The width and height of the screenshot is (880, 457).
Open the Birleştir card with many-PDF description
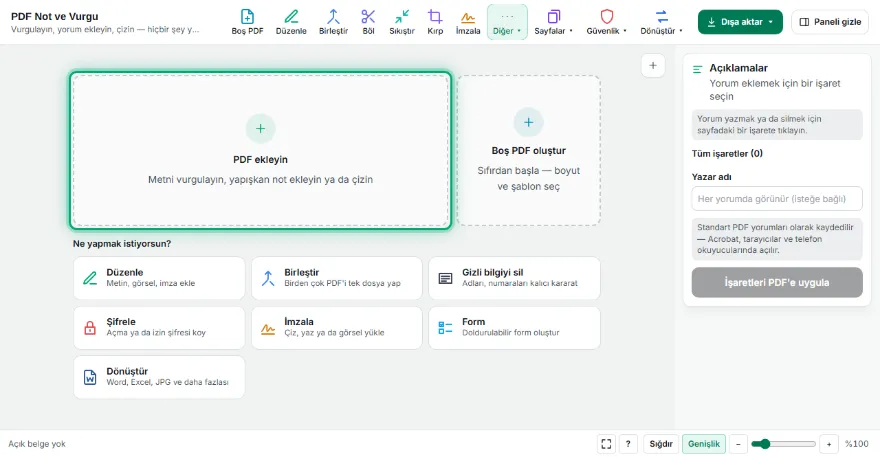point(337,278)
